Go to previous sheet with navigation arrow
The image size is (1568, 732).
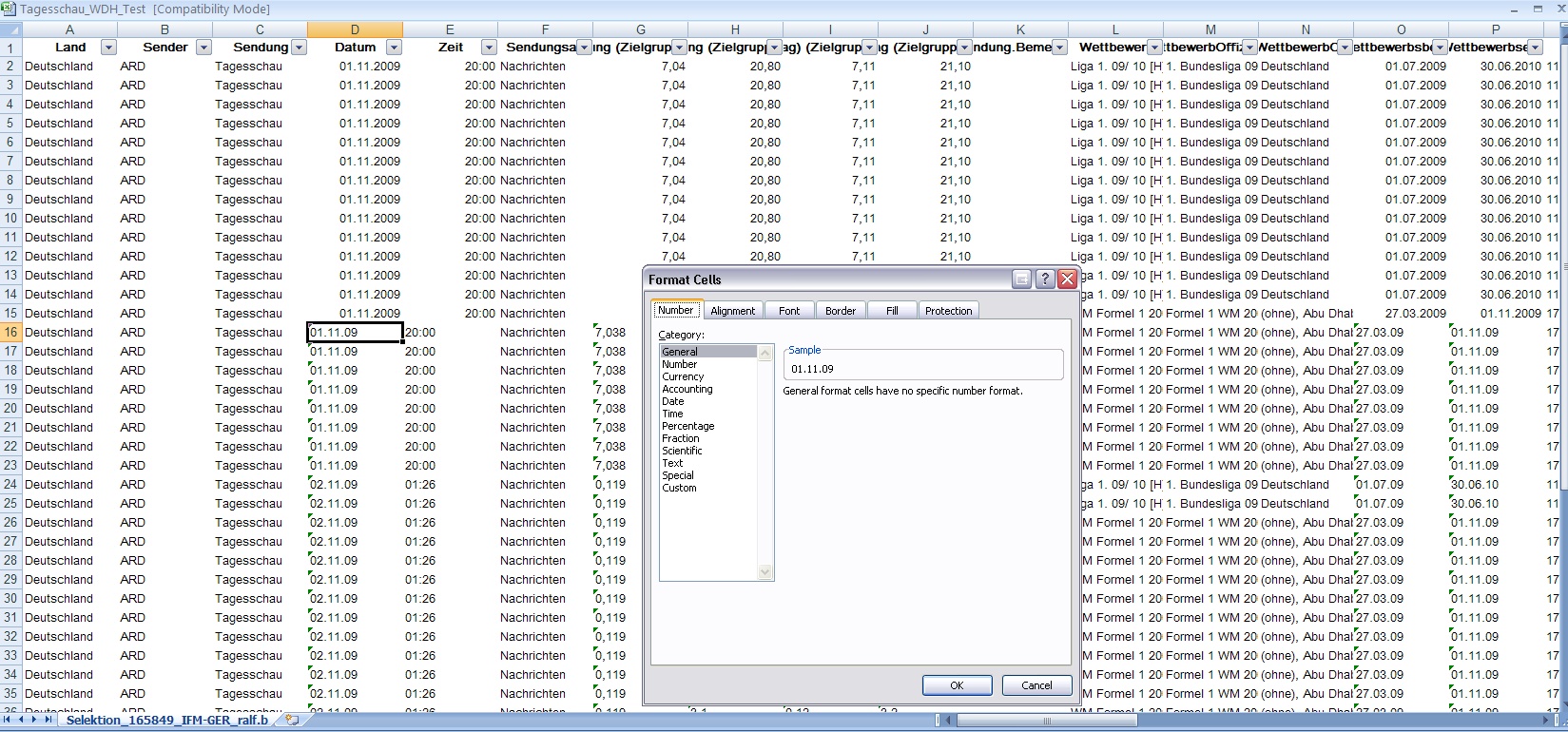coord(21,720)
